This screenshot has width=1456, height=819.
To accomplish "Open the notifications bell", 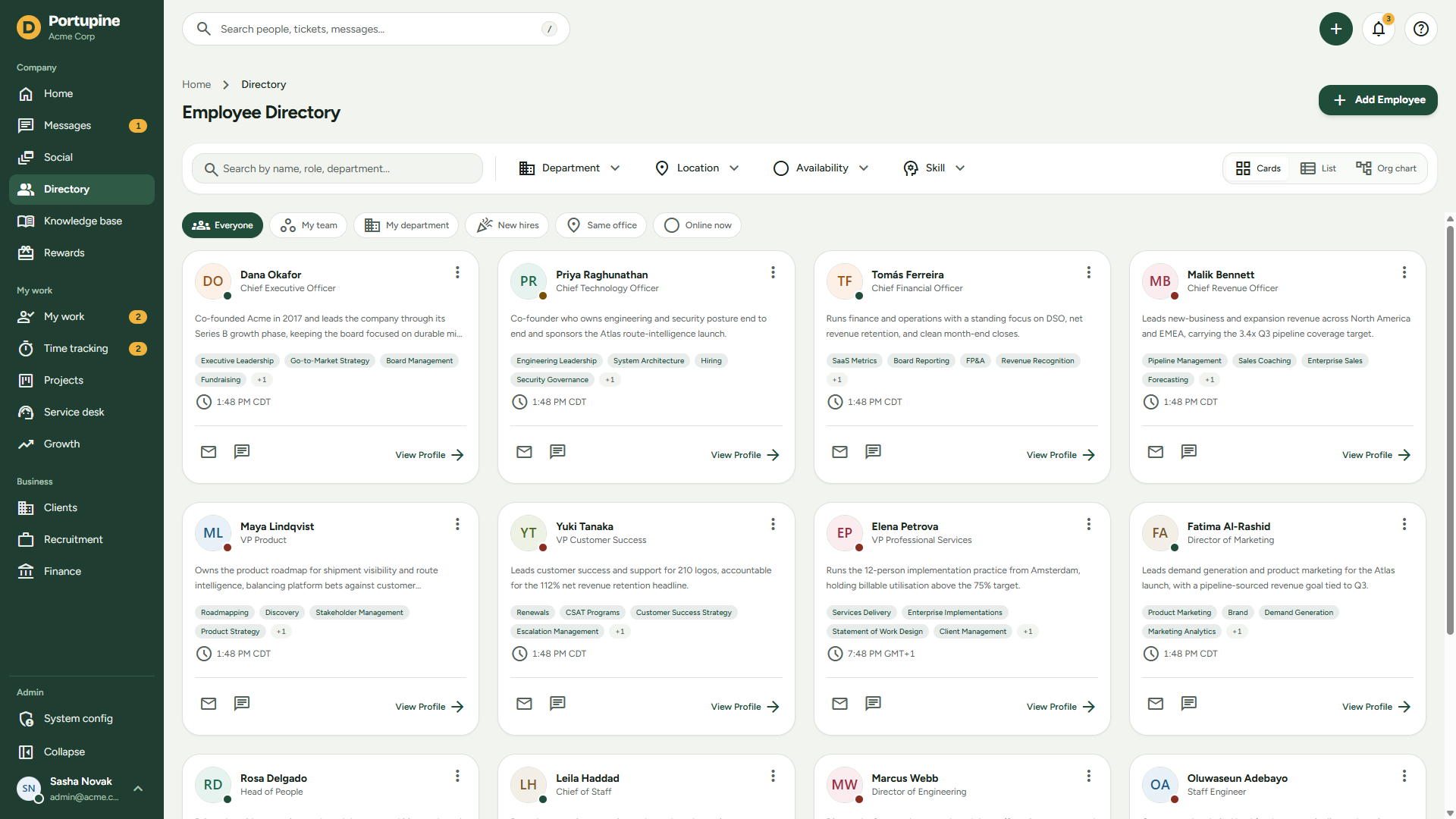I will coord(1379,29).
